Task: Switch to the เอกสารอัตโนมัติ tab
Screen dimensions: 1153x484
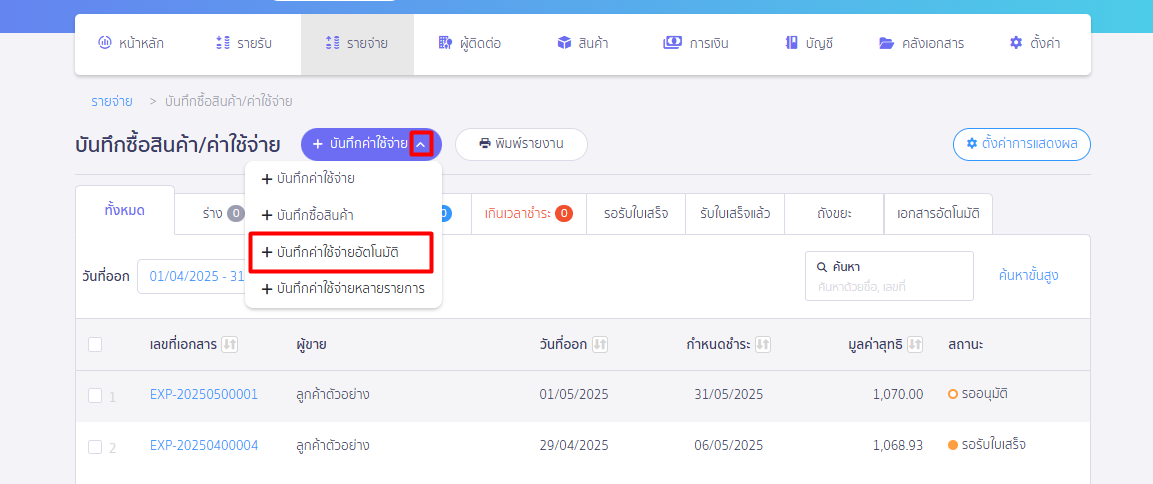Action: (x=938, y=214)
